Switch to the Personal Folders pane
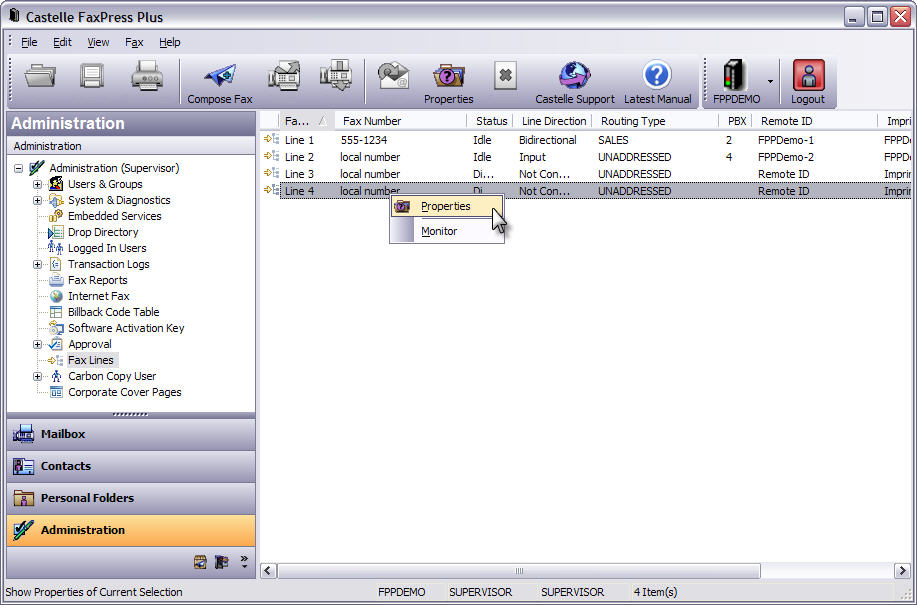 (131, 498)
